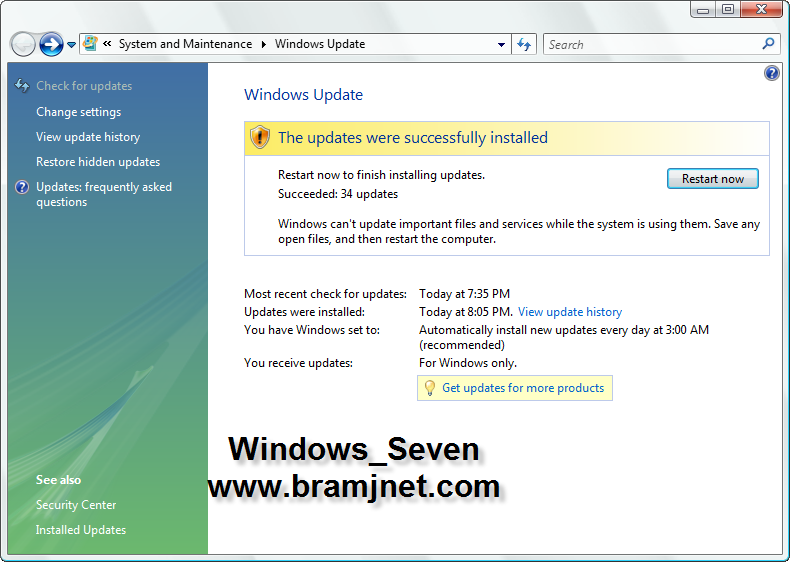The width and height of the screenshot is (790, 562).
Task: Click the Check for updates arrows icon
Action: coord(22,85)
